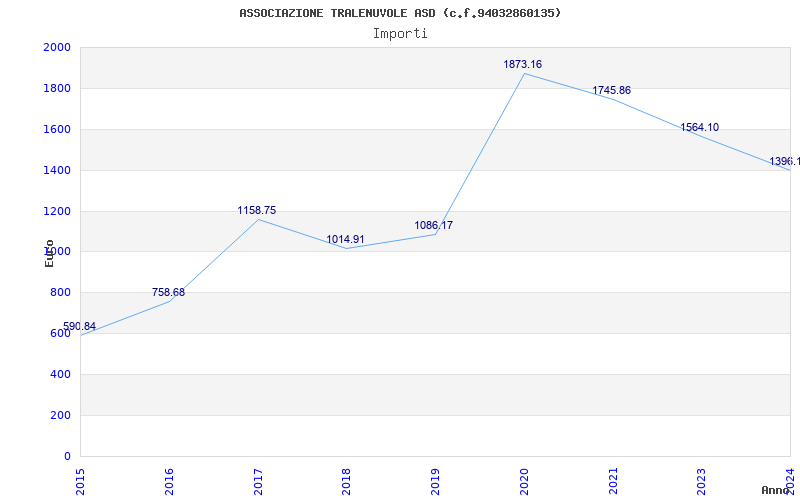Click the x-axis year 2018

[x=346, y=482]
